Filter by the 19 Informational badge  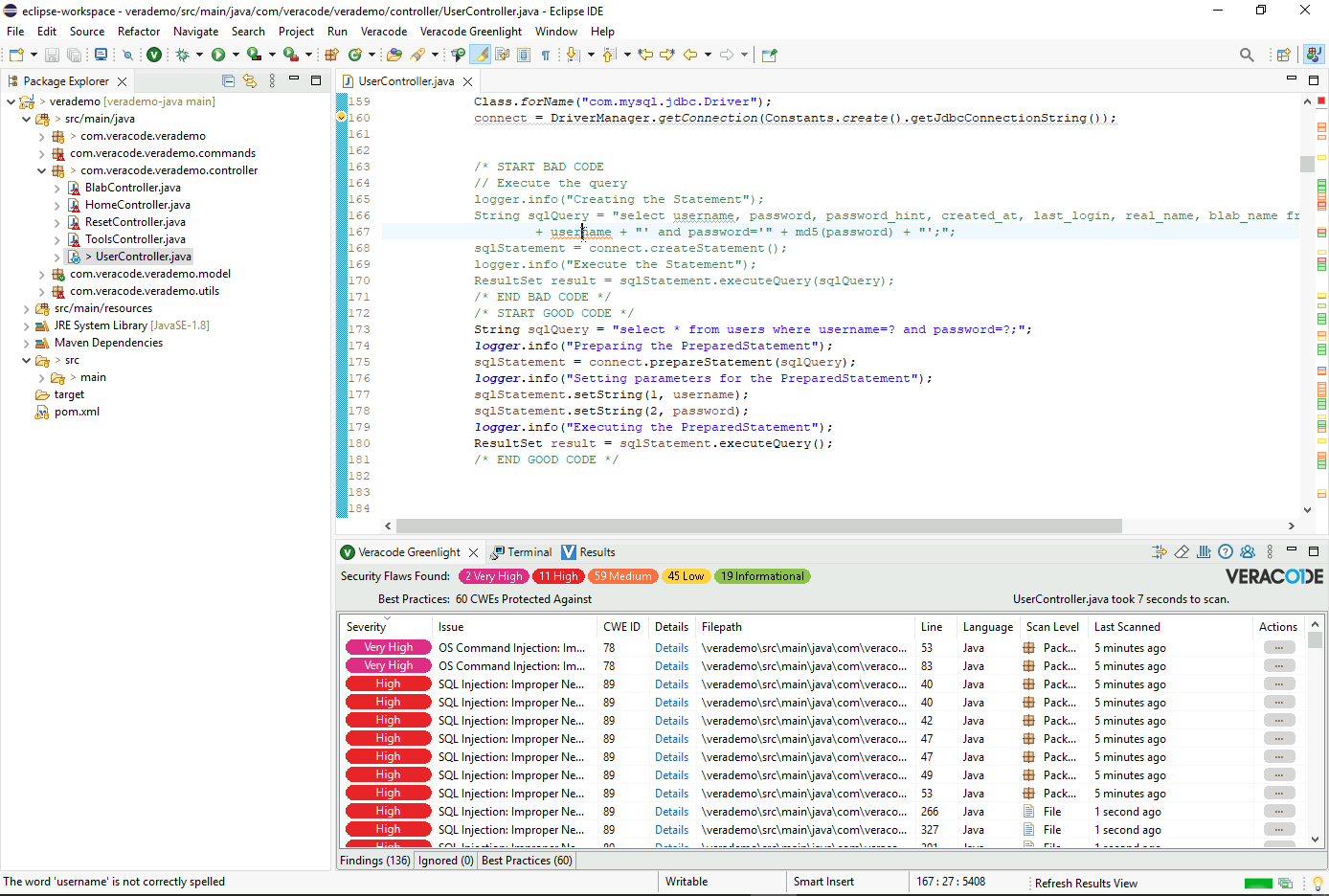(x=762, y=576)
